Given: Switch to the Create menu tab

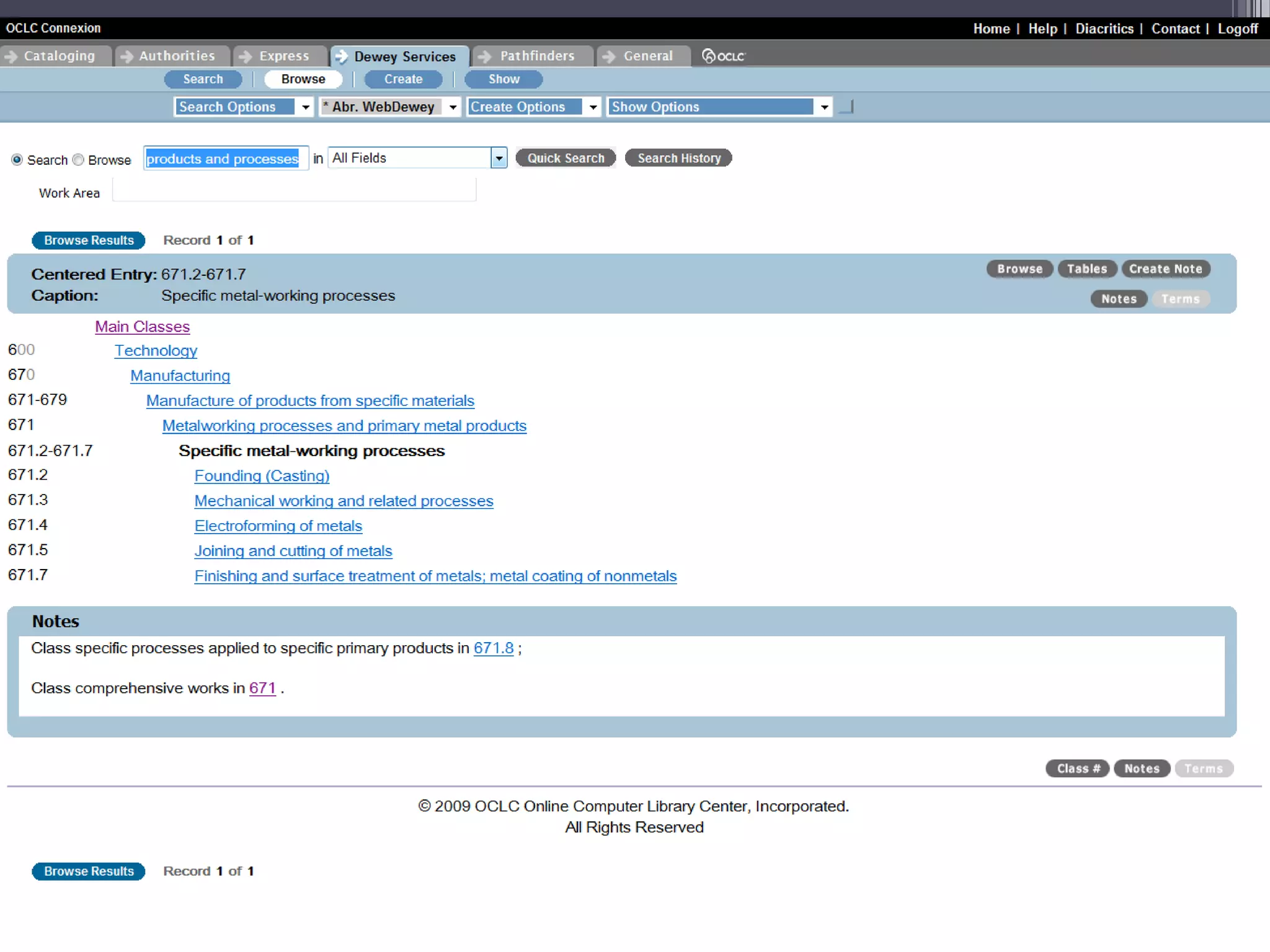Looking at the screenshot, I should pos(403,79).
